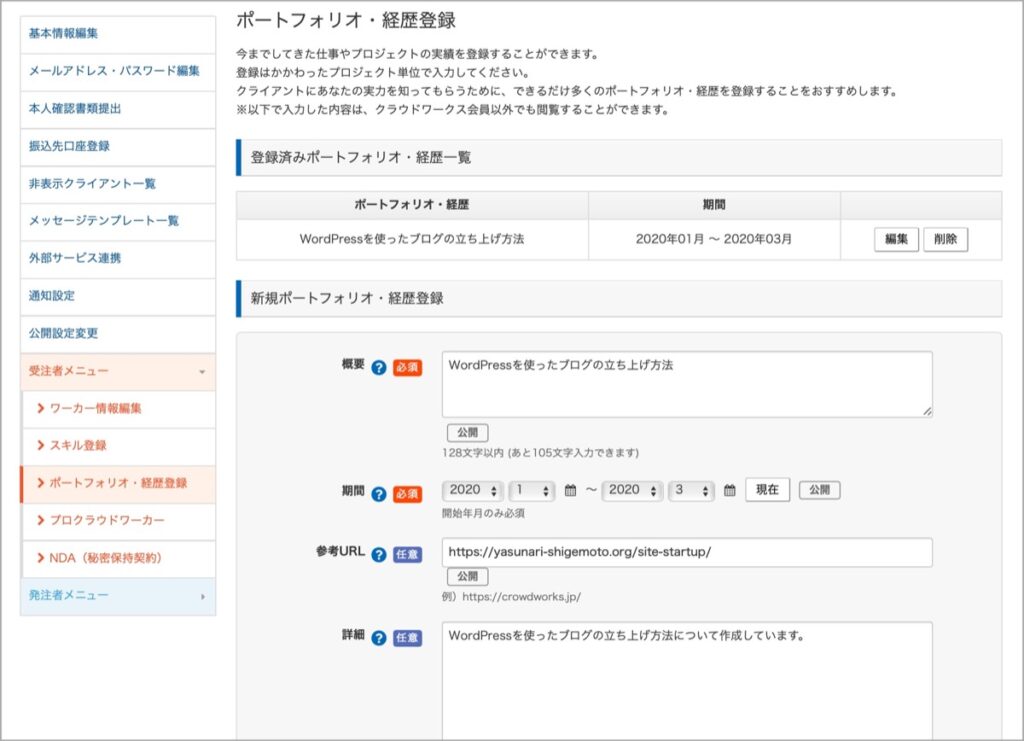Viewport: 1024px width, 741px height.
Task: Open 通知設定 in the sidebar
Action: 118,296
